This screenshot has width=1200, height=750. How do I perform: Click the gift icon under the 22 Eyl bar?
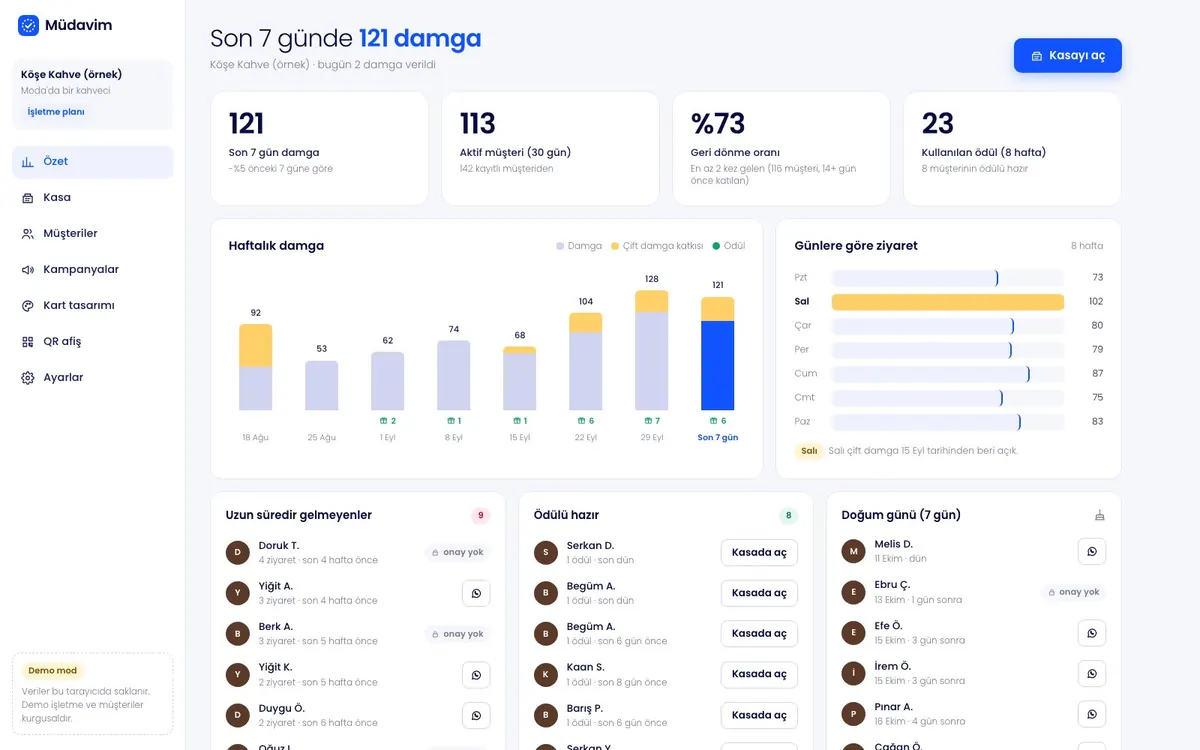click(581, 421)
